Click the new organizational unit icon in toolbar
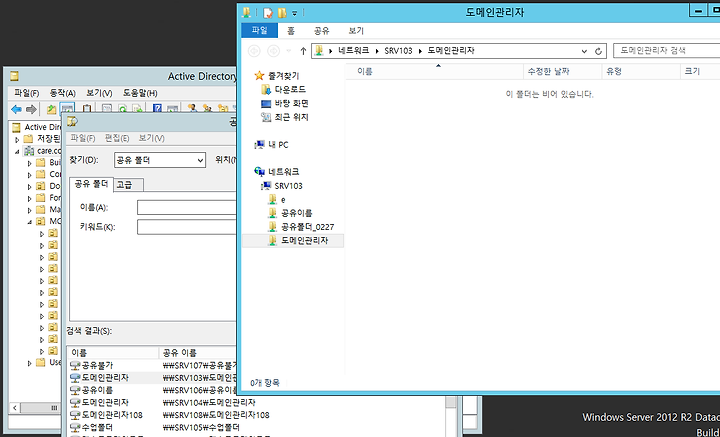The image size is (720, 437). pyautogui.click(x=223, y=109)
